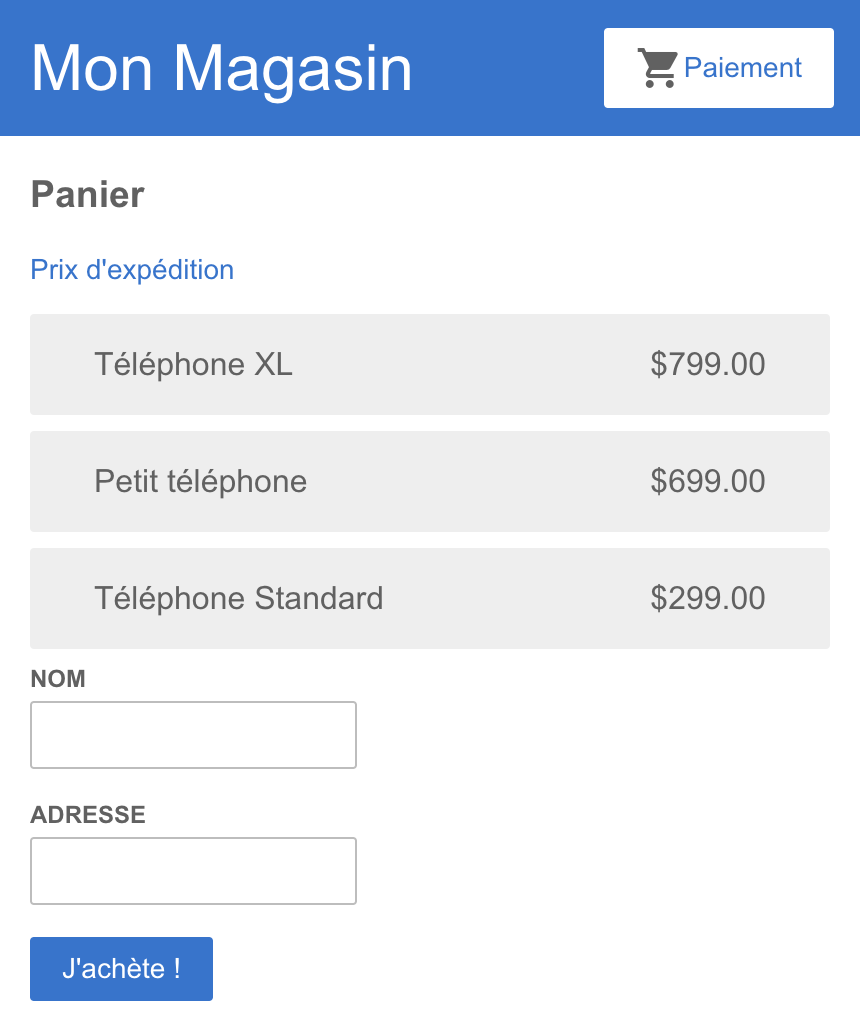The width and height of the screenshot is (860, 1022).
Task: Select the Téléphone Standard item name
Action: 239,598
